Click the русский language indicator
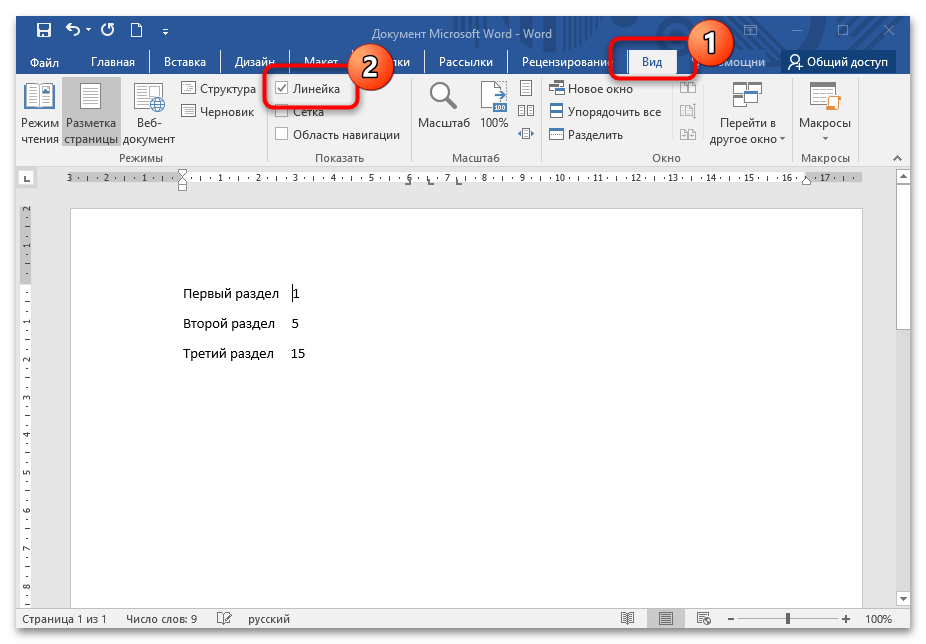Viewport: 926px width, 644px height. click(269, 619)
